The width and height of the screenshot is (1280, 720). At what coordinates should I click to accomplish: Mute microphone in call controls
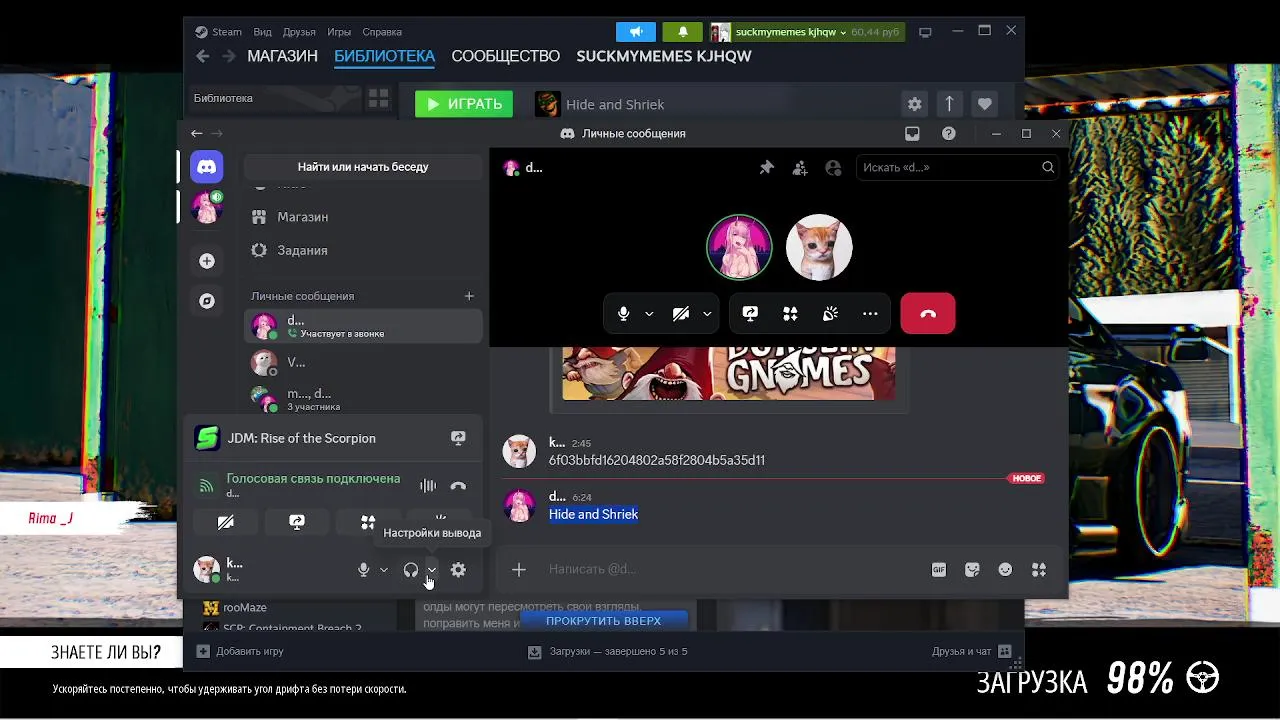pos(623,314)
